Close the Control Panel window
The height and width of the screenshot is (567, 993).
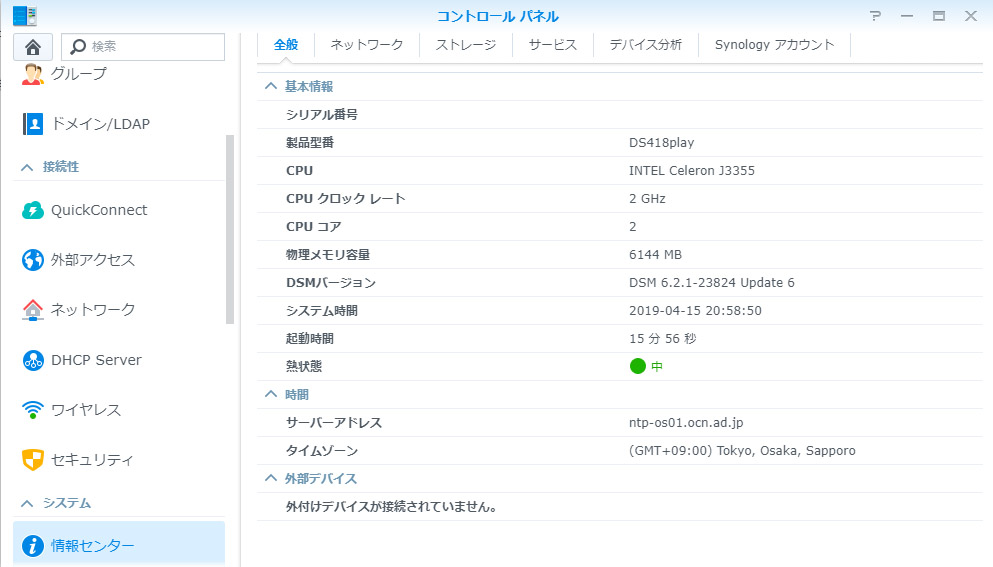(x=971, y=16)
